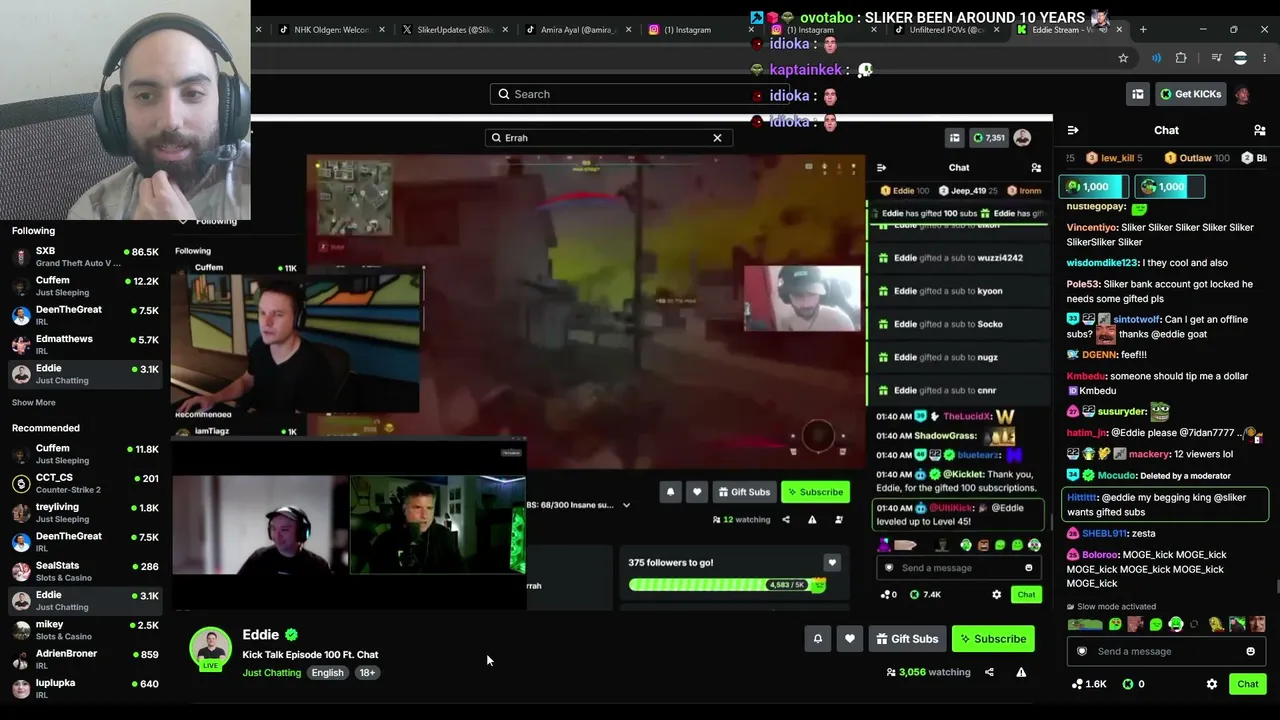Viewport: 1280px width, 720px height.
Task: Click the layout icon beside Get KICKs
Action: [x=1138, y=94]
